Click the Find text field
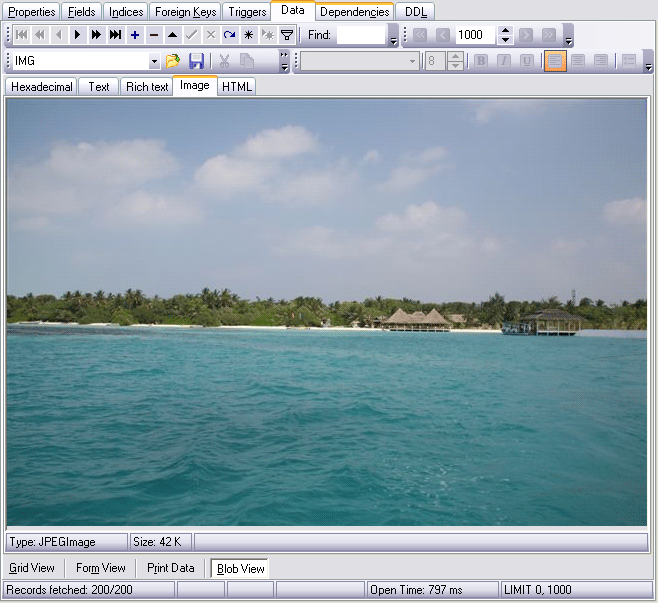 click(360, 35)
